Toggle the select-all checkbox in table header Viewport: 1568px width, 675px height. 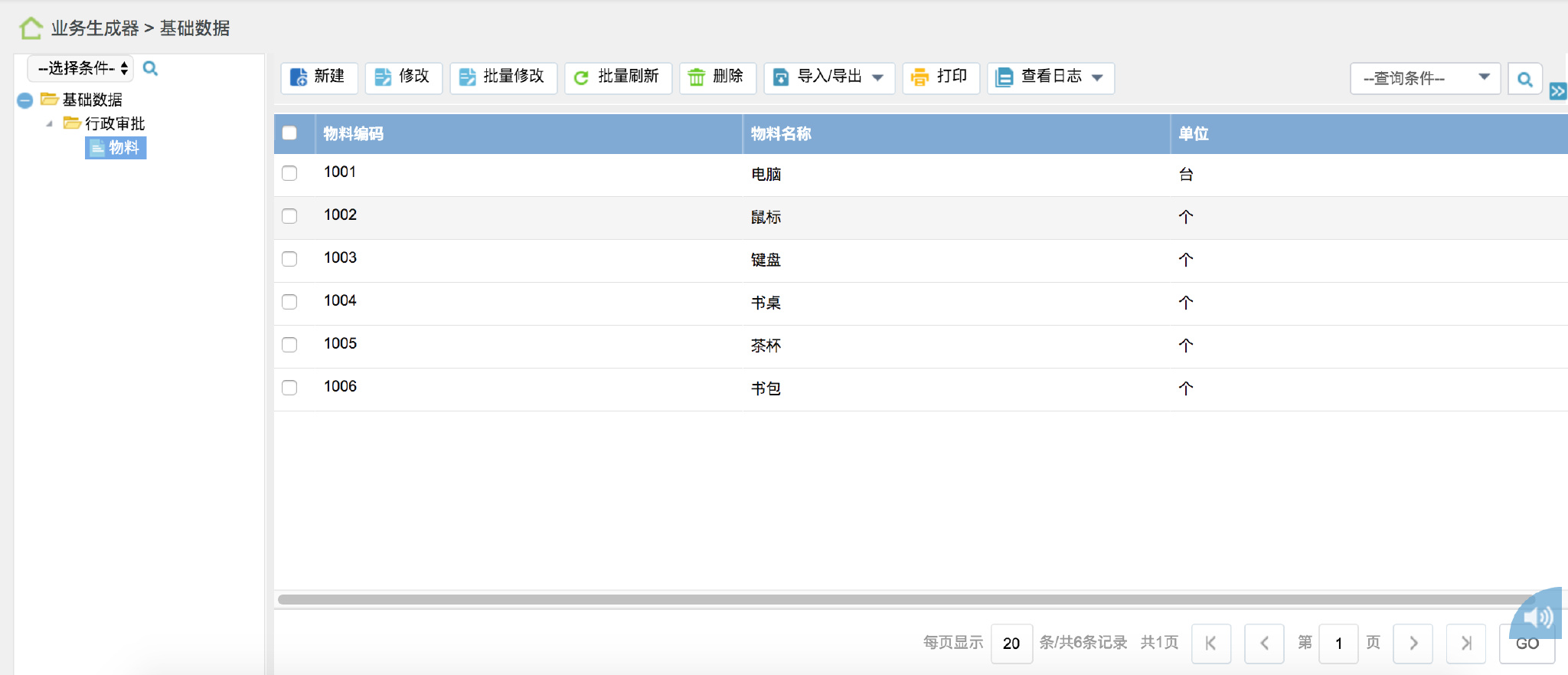pos(289,133)
